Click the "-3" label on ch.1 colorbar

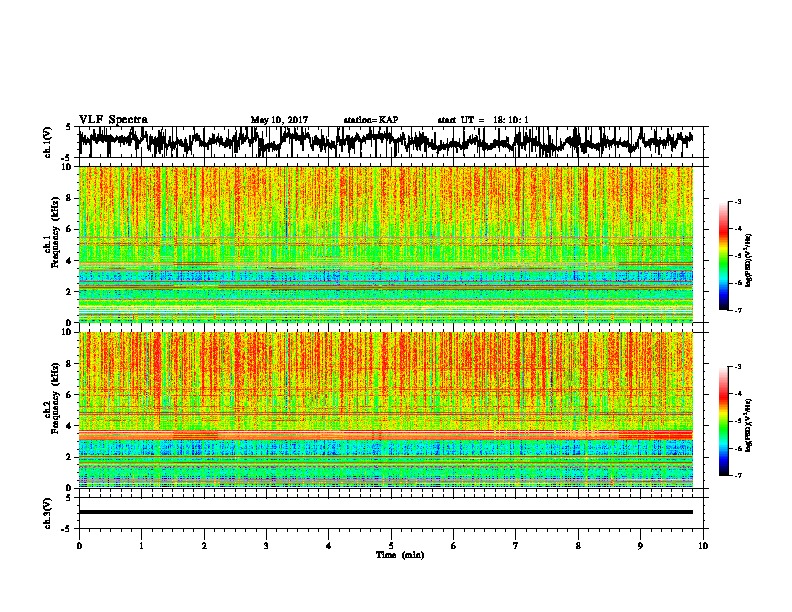click(737, 201)
